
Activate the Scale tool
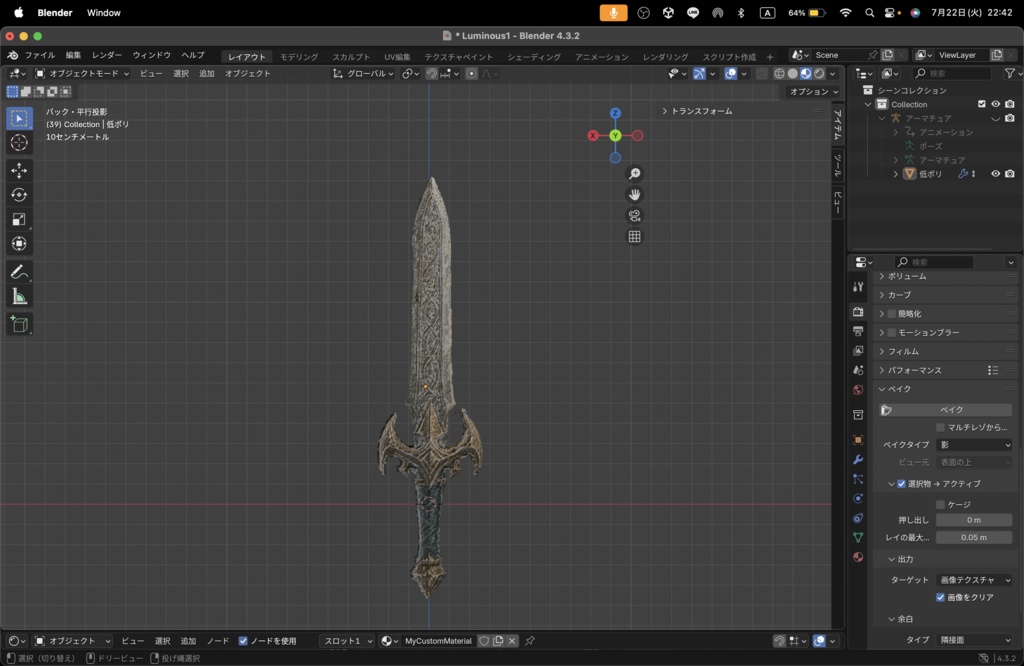(20, 219)
